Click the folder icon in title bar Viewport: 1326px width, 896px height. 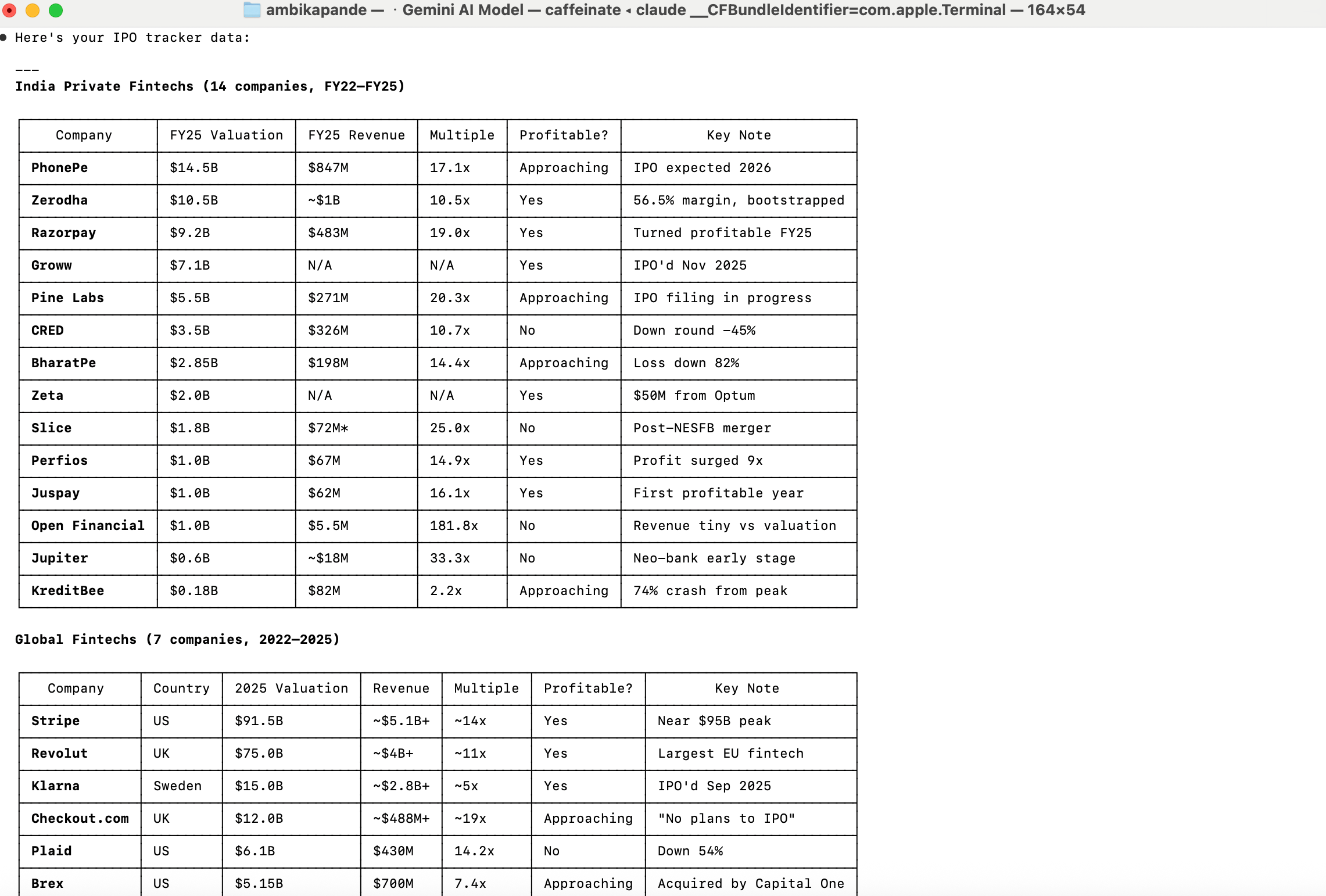tap(252, 10)
